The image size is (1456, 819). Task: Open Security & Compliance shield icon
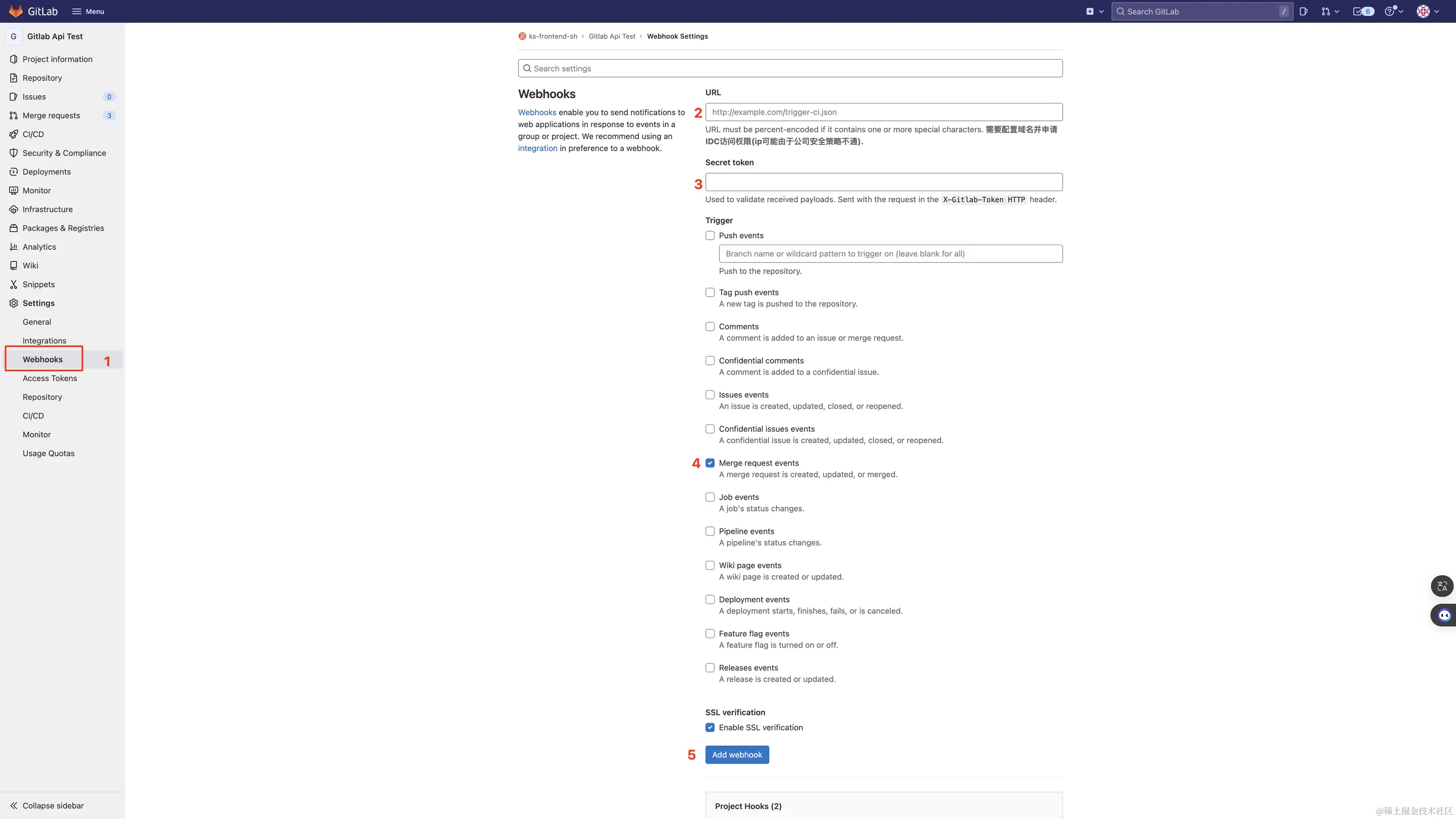[13, 153]
